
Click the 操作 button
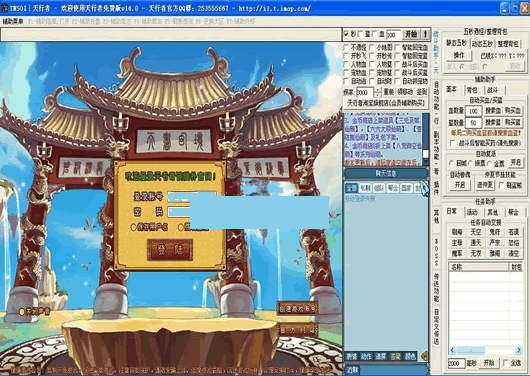pyautogui.click(x=459, y=55)
